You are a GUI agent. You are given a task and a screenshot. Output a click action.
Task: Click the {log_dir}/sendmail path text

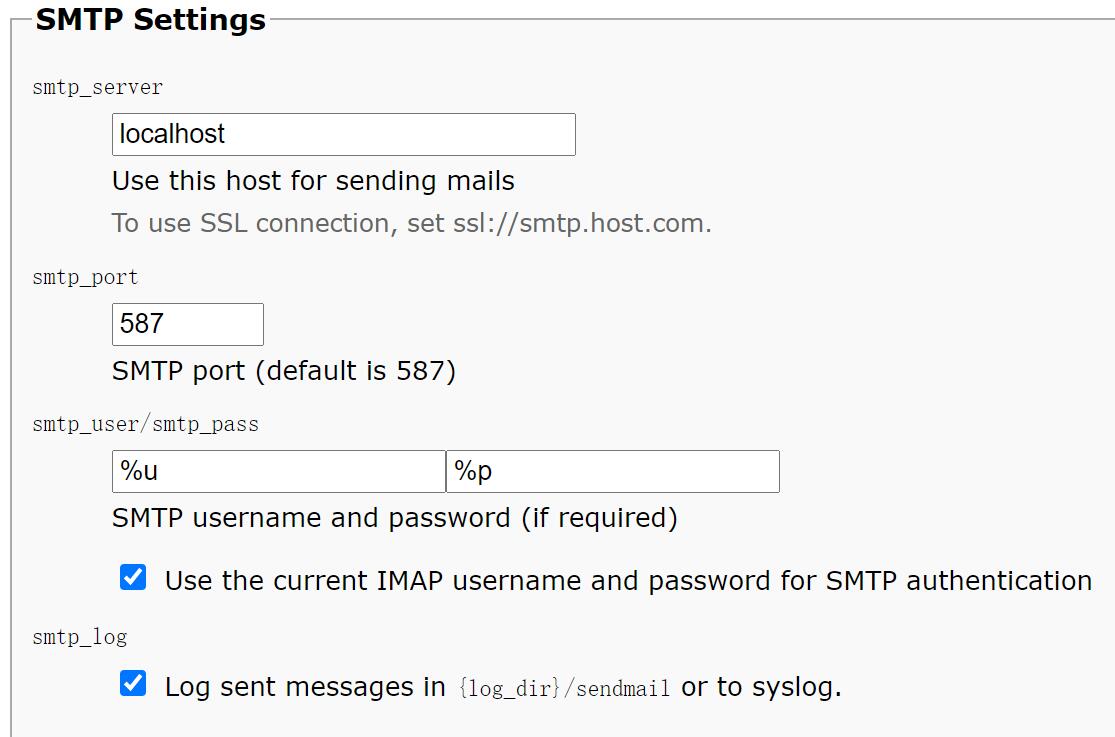click(x=564, y=688)
